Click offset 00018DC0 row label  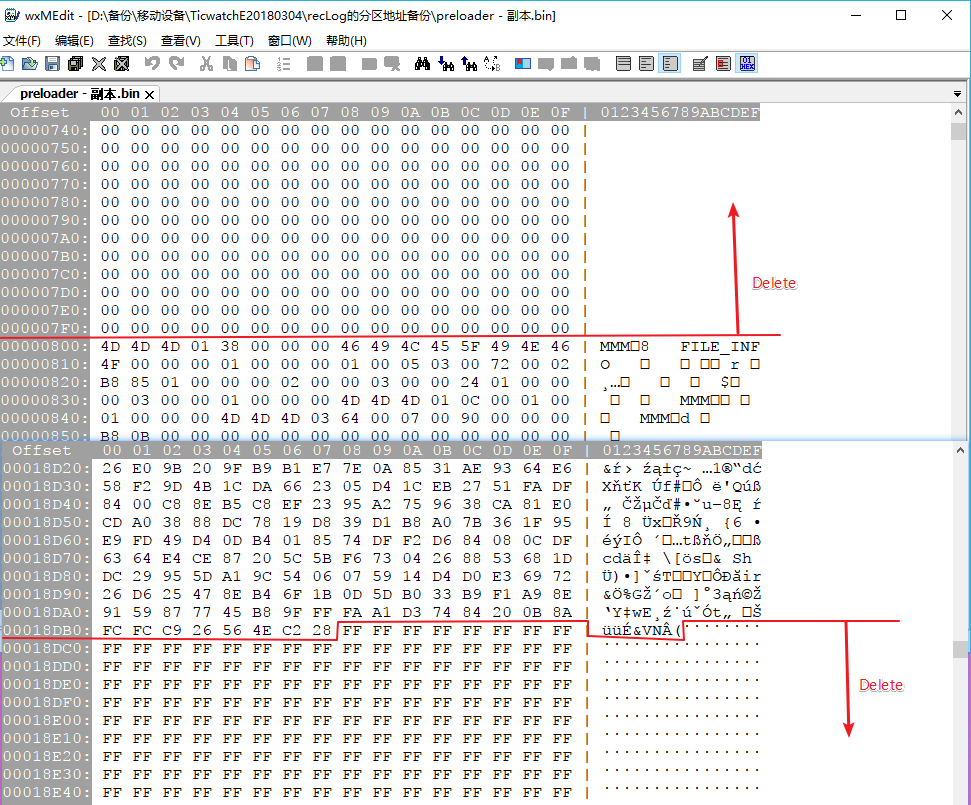(47, 648)
